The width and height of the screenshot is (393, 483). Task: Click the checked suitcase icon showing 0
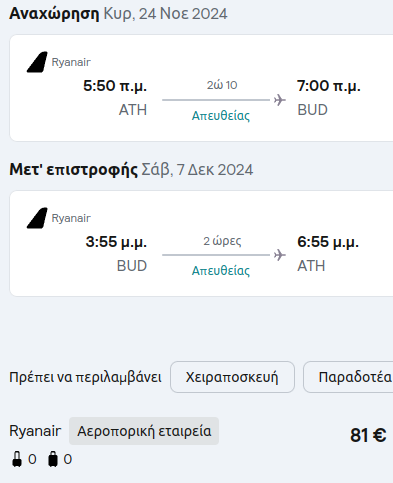click(x=53, y=459)
